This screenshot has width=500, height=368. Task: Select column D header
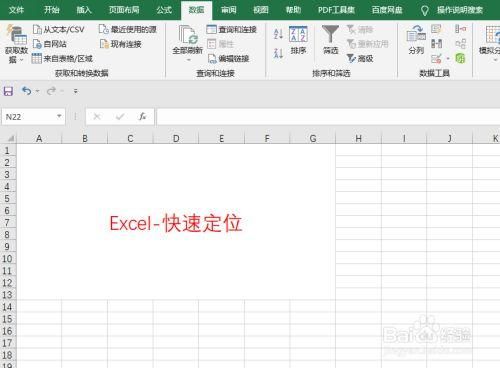tap(176, 138)
